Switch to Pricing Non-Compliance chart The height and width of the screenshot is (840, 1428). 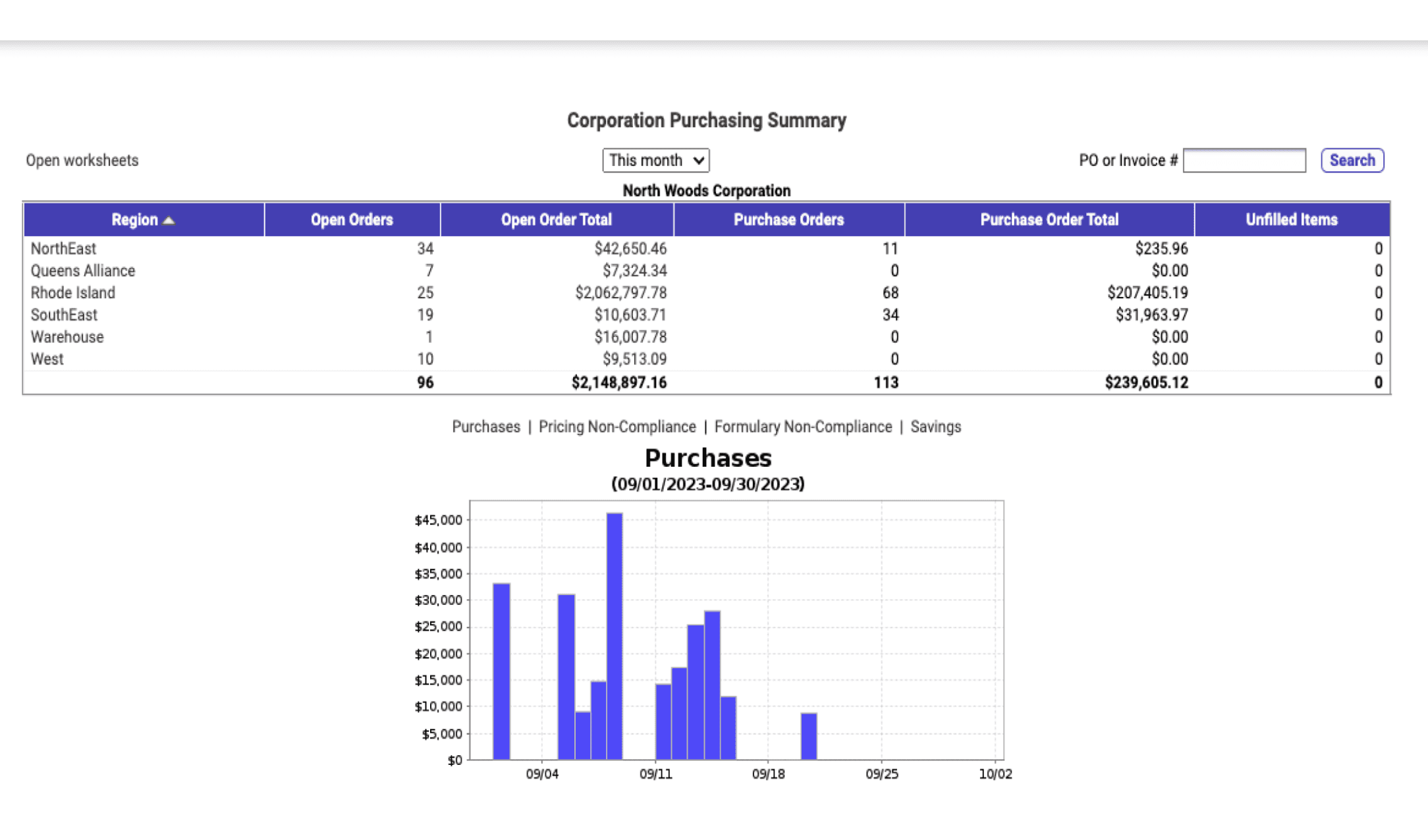coord(617,427)
